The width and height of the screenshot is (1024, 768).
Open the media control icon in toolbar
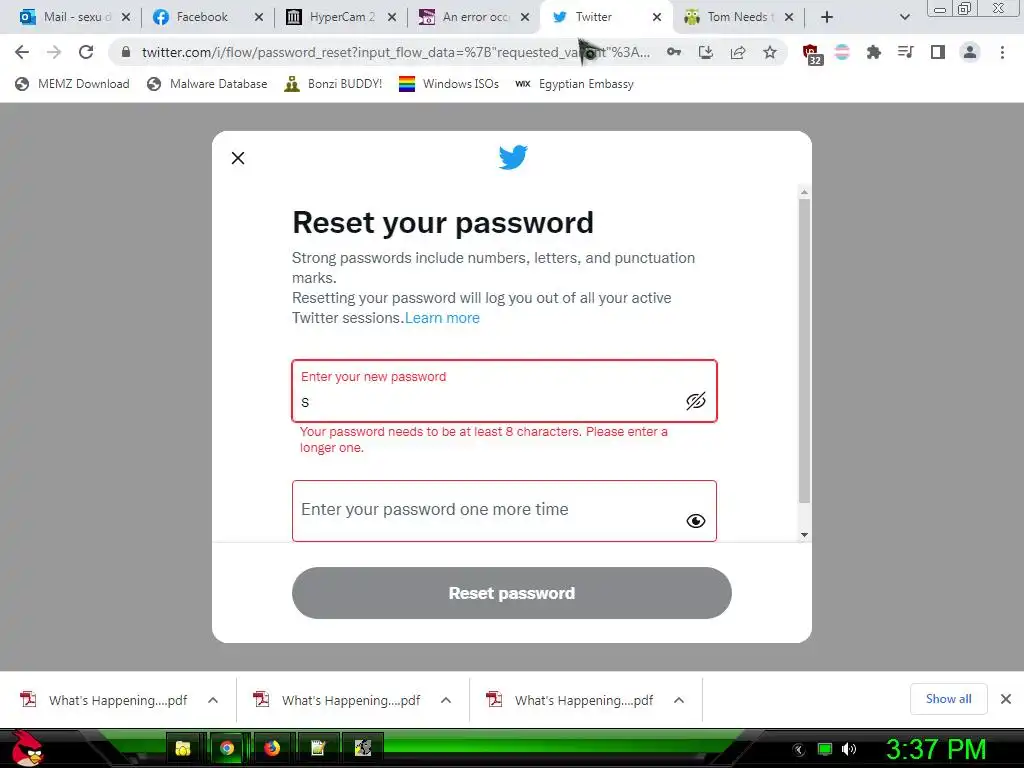click(x=905, y=52)
